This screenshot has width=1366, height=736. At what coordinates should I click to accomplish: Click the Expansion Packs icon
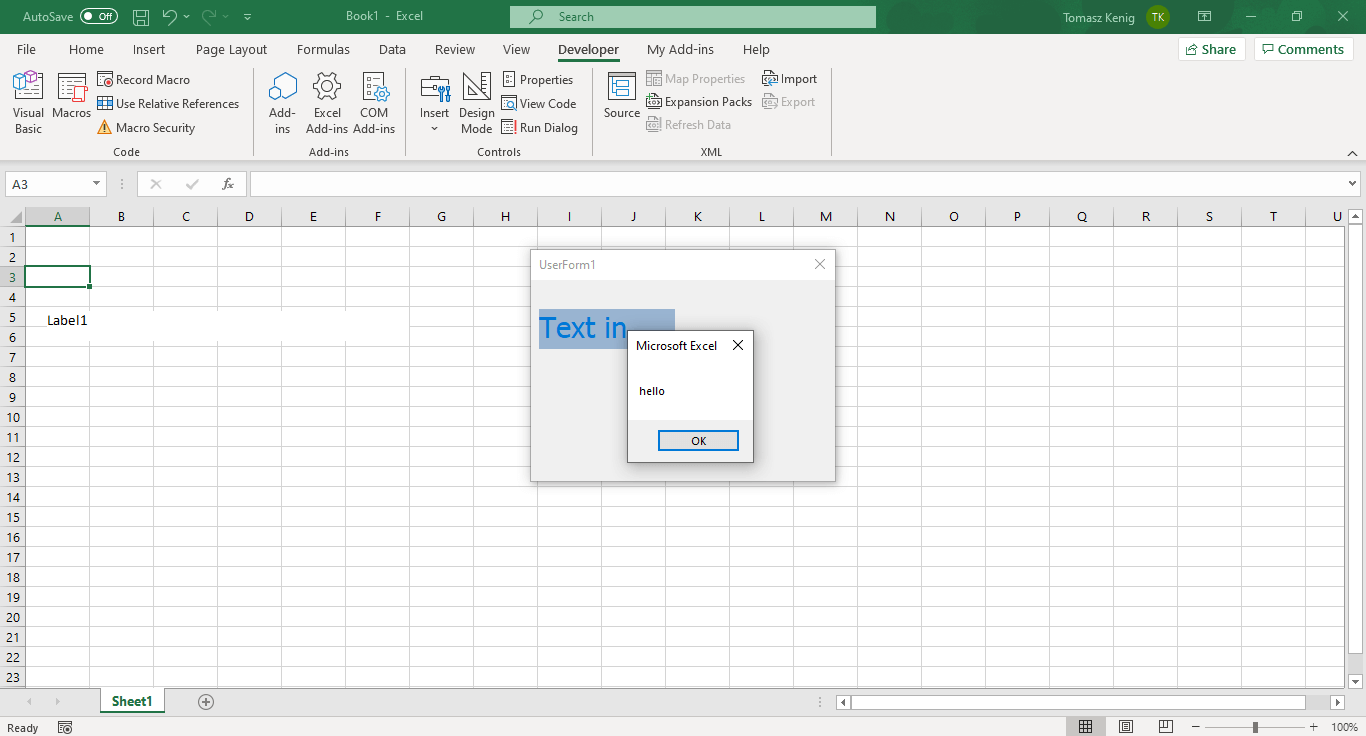pos(699,101)
